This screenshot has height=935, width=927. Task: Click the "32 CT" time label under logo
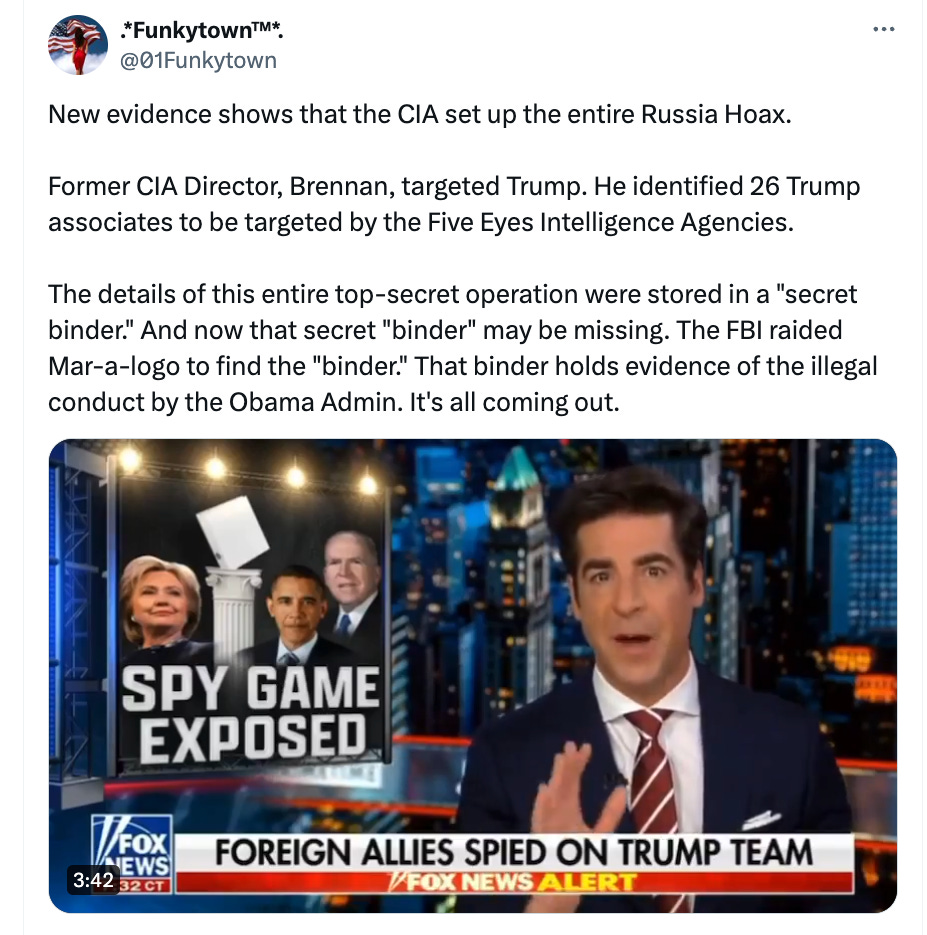point(143,886)
